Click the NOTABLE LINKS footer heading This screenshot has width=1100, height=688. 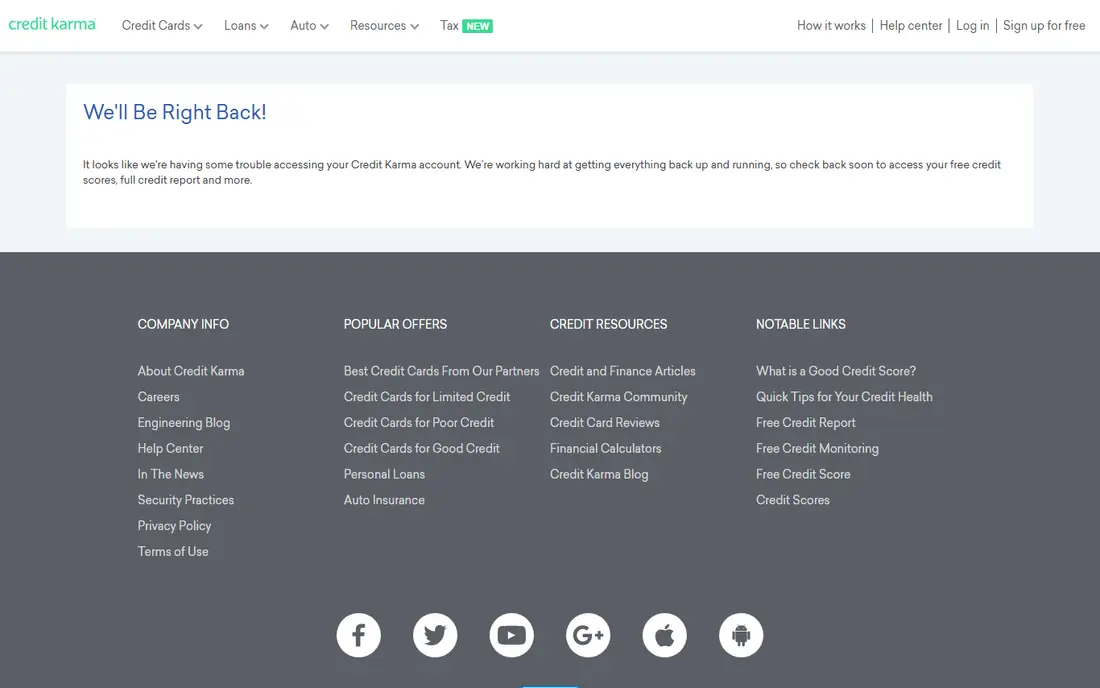coord(800,325)
